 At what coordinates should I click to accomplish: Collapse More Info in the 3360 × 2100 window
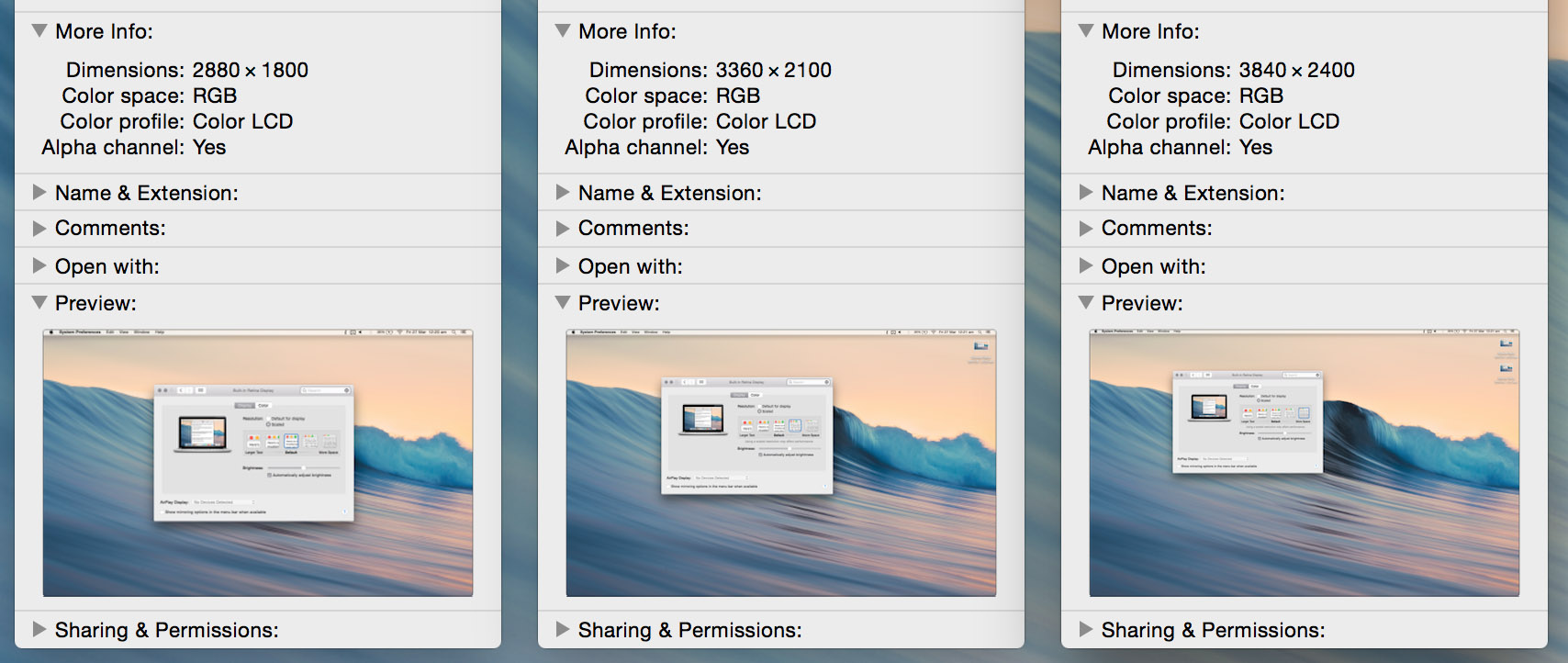563,30
